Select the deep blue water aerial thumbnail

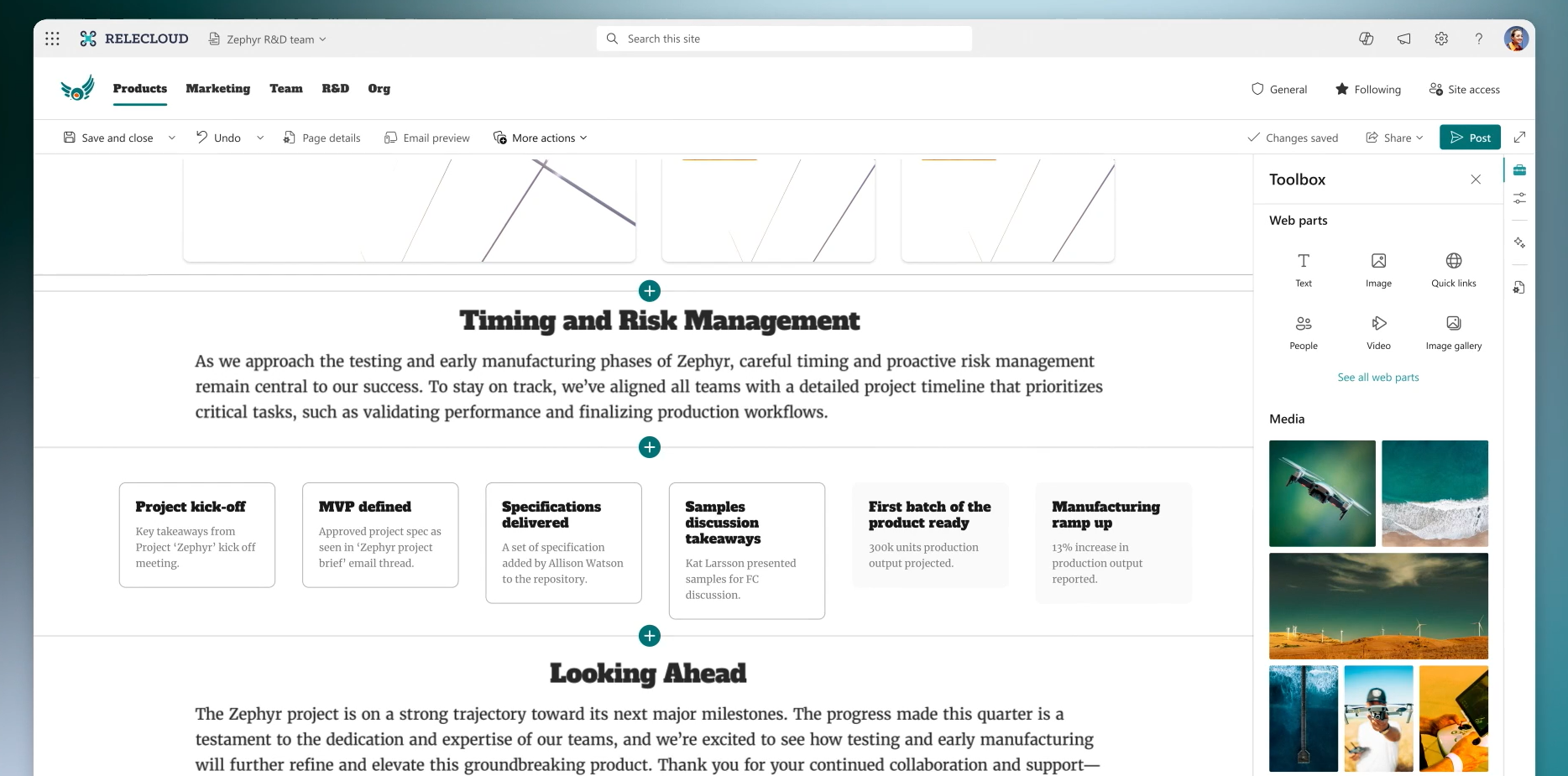(x=1304, y=719)
